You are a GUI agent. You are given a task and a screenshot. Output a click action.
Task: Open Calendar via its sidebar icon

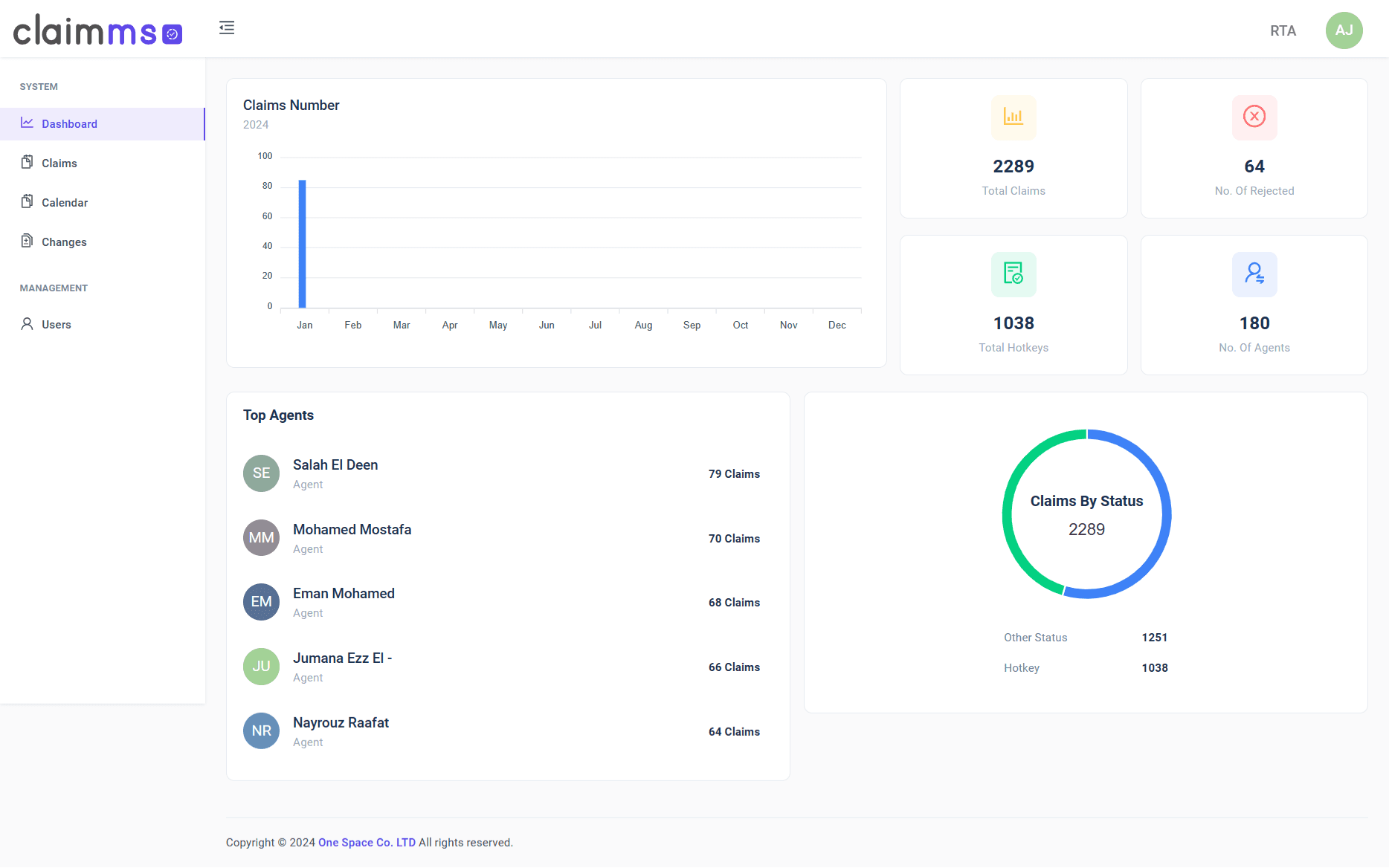(27, 202)
